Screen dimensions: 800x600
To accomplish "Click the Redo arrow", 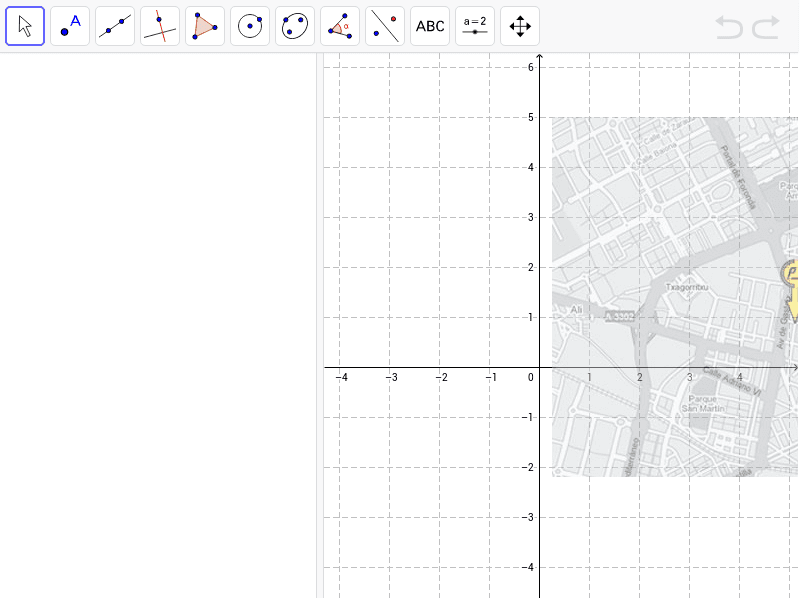I will [766, 27].
